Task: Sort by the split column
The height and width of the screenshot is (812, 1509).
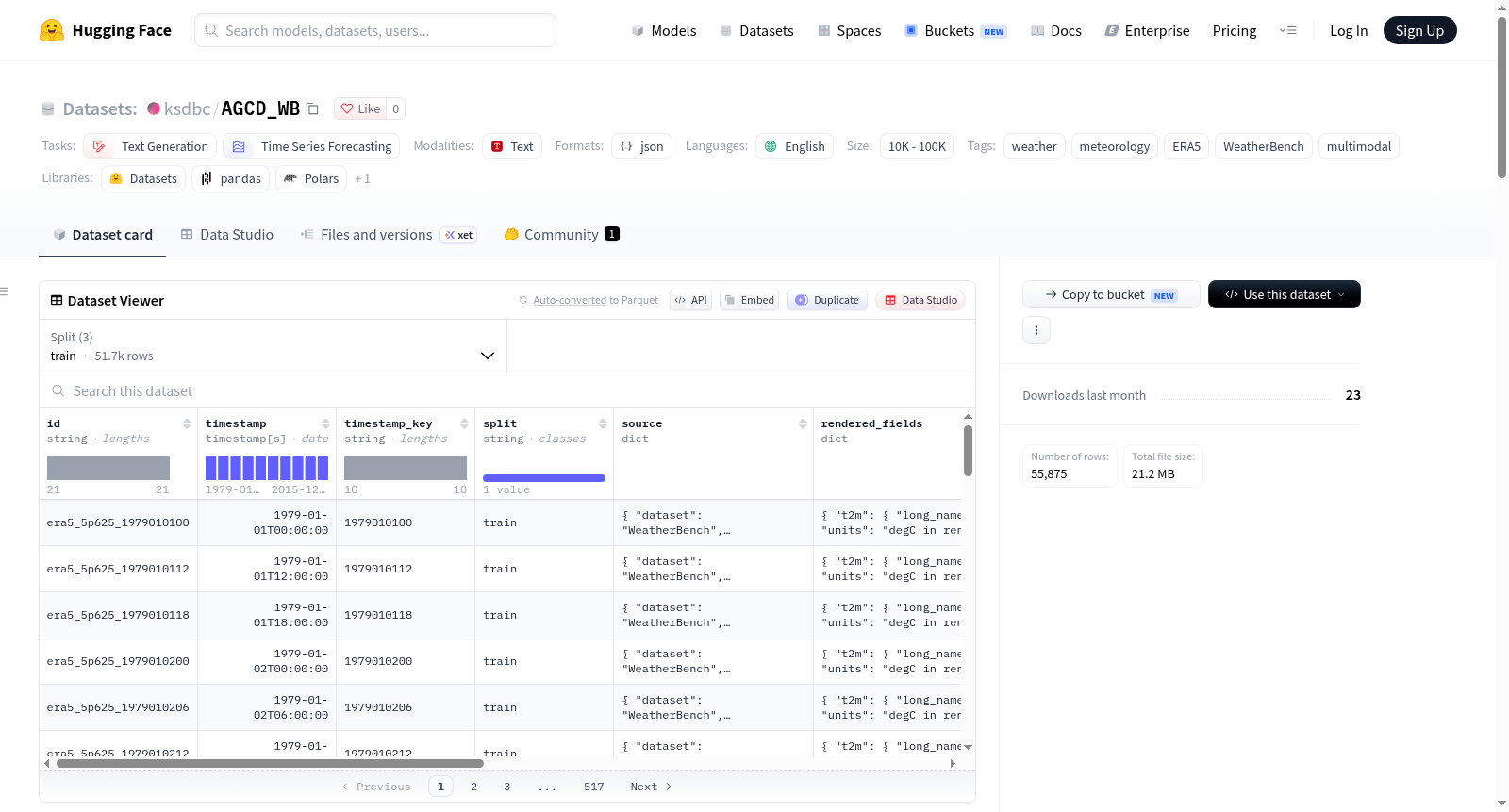Action: [x=603, y=423]
